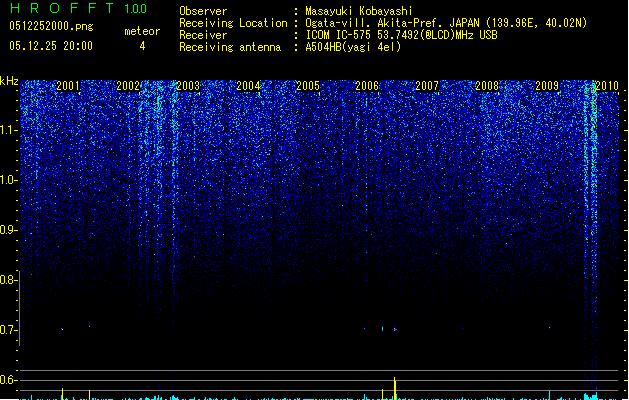
Task: Click the 1.1 kHz axis label
Action: pyautogui.click(x=8, y=130)
